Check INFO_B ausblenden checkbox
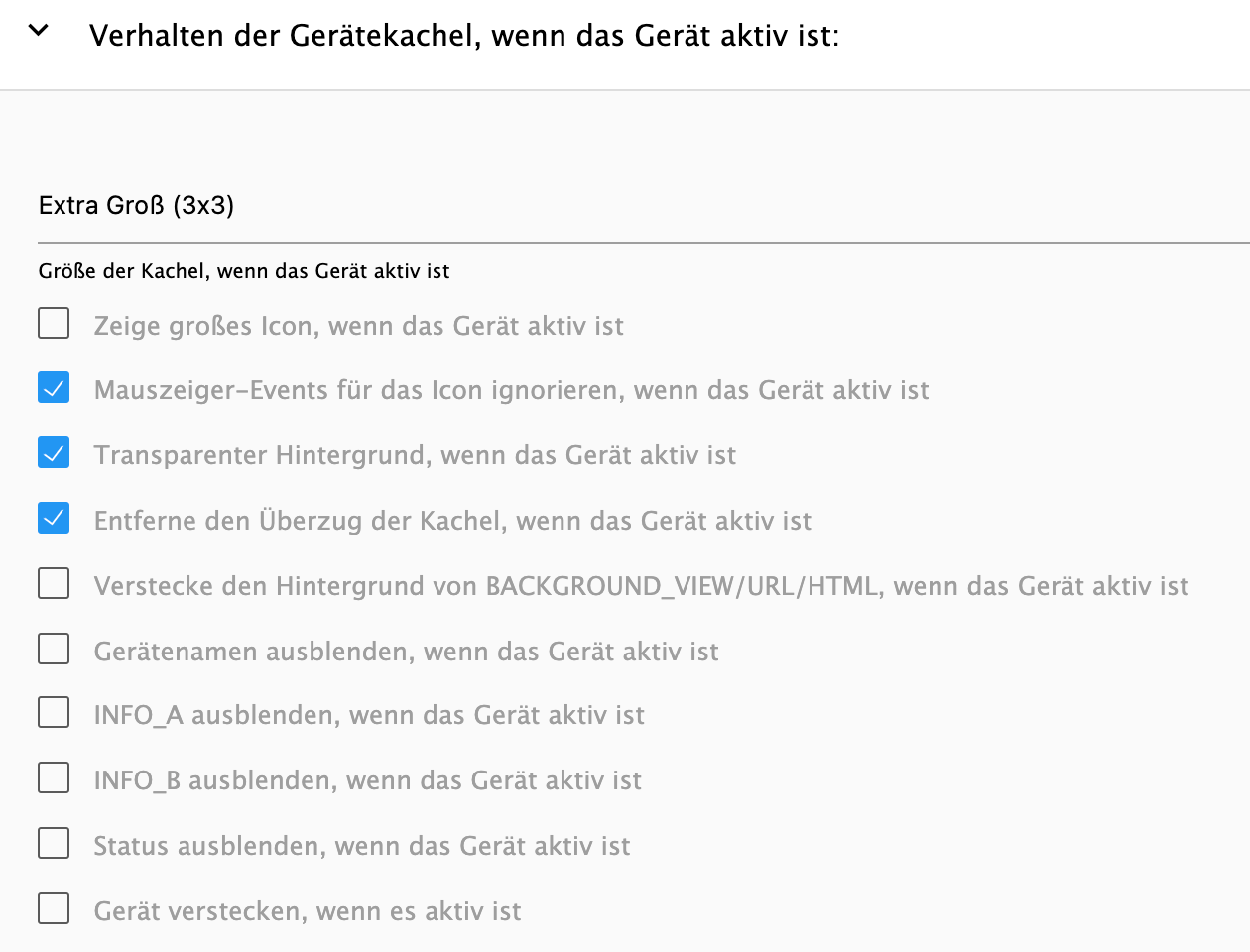The width and height of the screenshot is (1250, 952). 54,778
